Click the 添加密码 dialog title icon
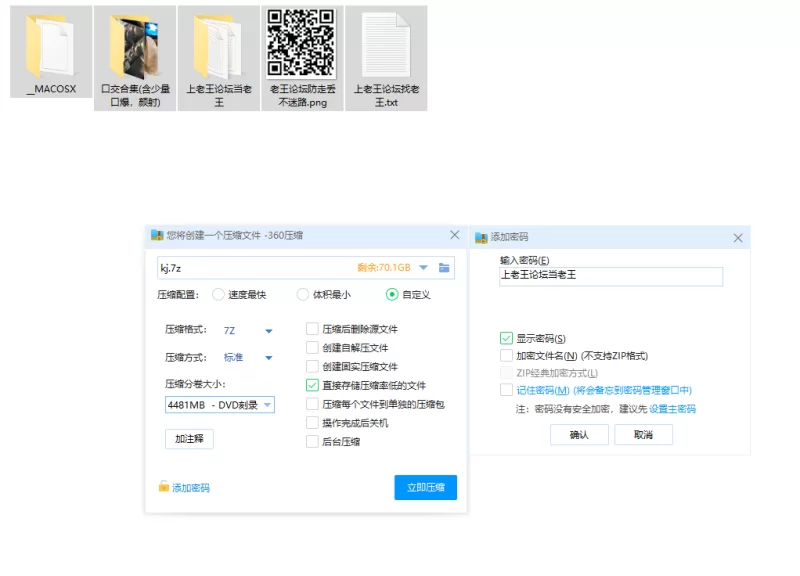 tap(480, 238)
